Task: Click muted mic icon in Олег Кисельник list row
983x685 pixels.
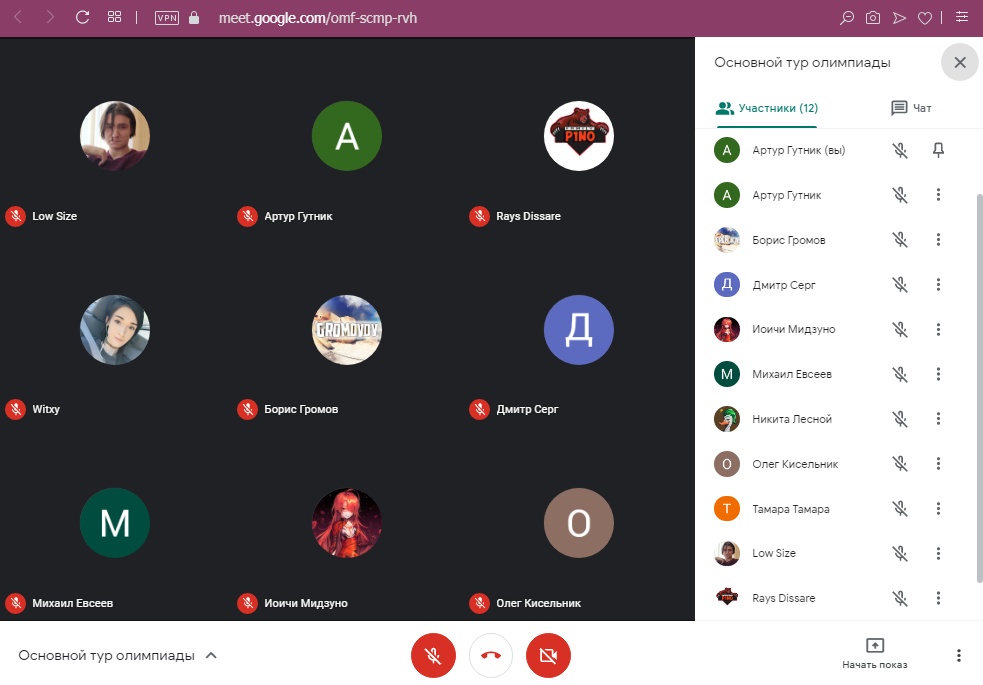Action: [x=900, y=464]
